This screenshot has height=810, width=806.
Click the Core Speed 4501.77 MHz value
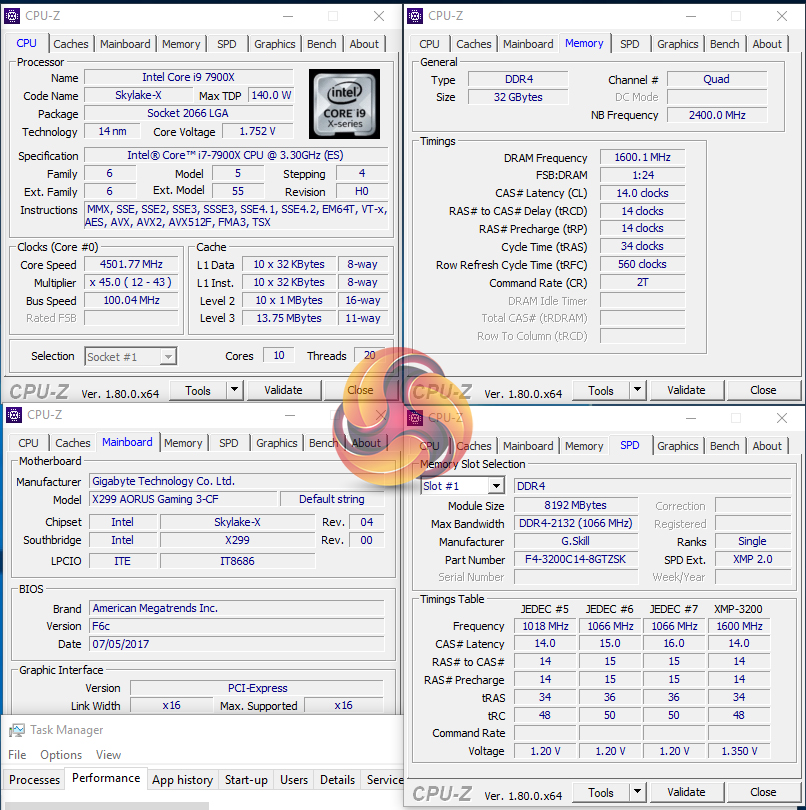pyautogui.click(x=131, y=264)
